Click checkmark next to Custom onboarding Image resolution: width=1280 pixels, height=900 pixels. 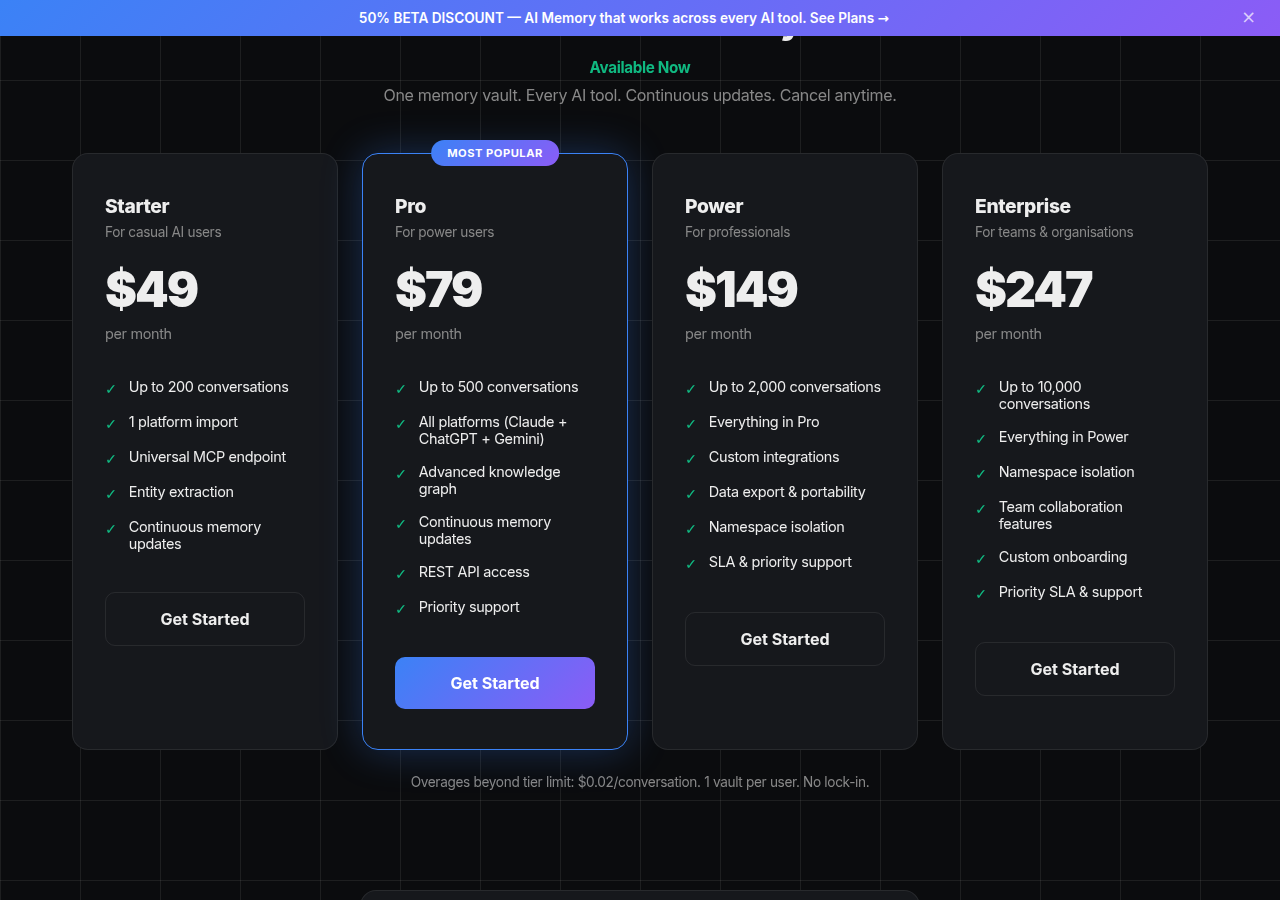pyautogui.click(x=981, y=558)
